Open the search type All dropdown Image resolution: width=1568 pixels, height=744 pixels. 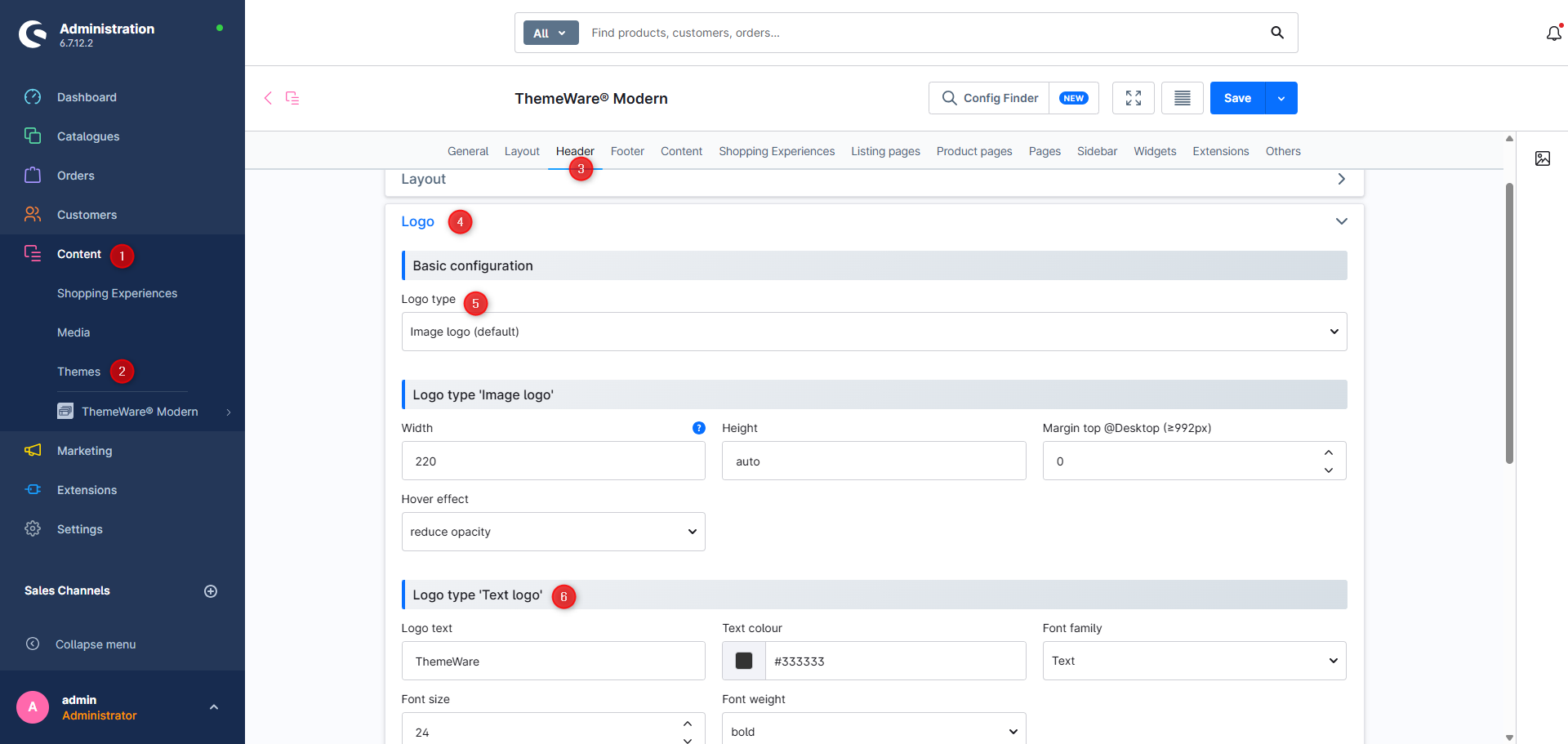point(550,33)
